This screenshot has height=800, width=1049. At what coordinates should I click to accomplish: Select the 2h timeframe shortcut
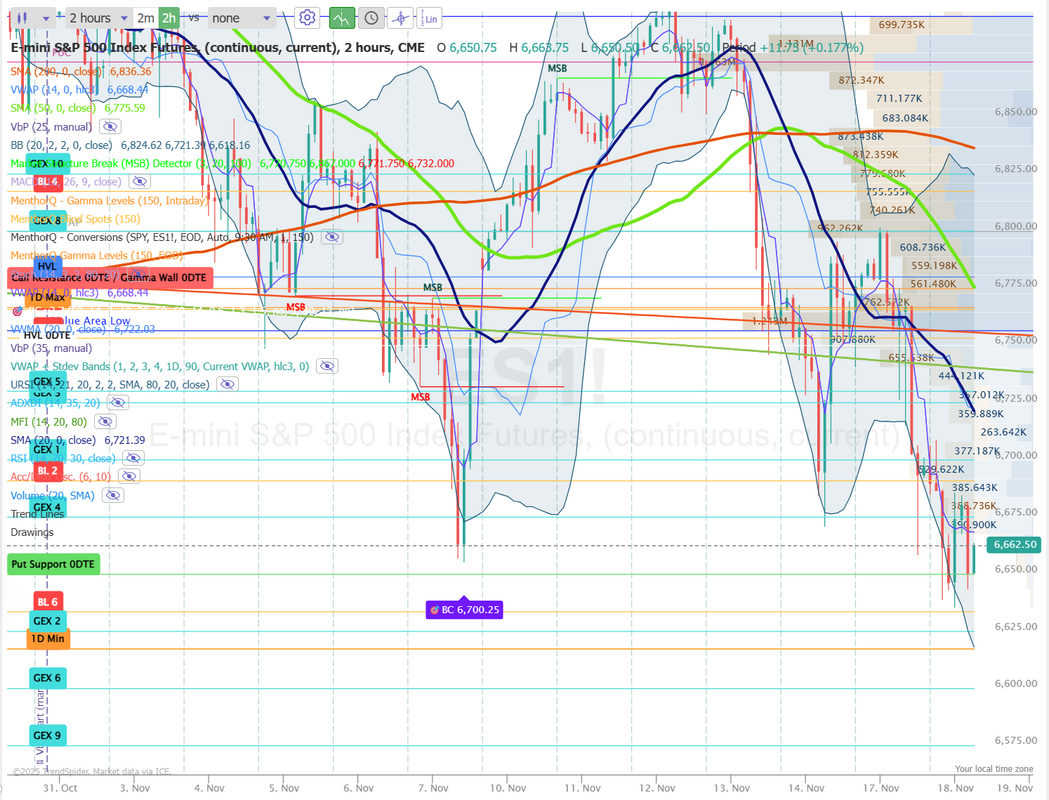[168, 18]
